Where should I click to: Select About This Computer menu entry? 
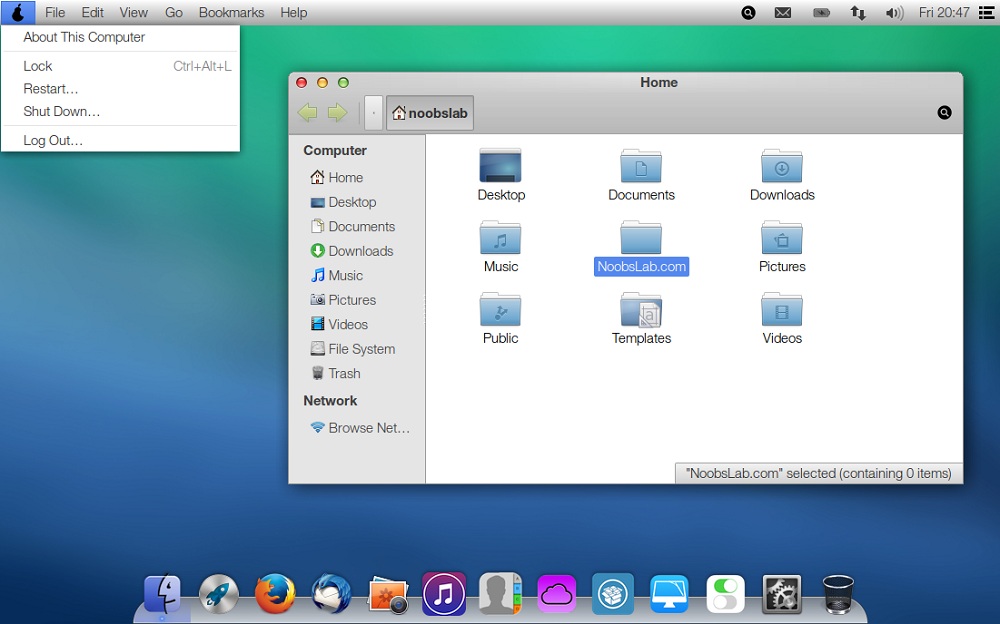click(x=84, y=37)
